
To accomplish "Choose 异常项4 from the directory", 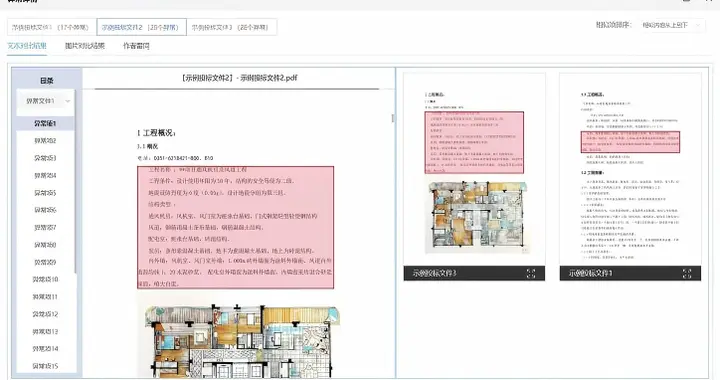I will pyautogui.click(x=45, y=176).
